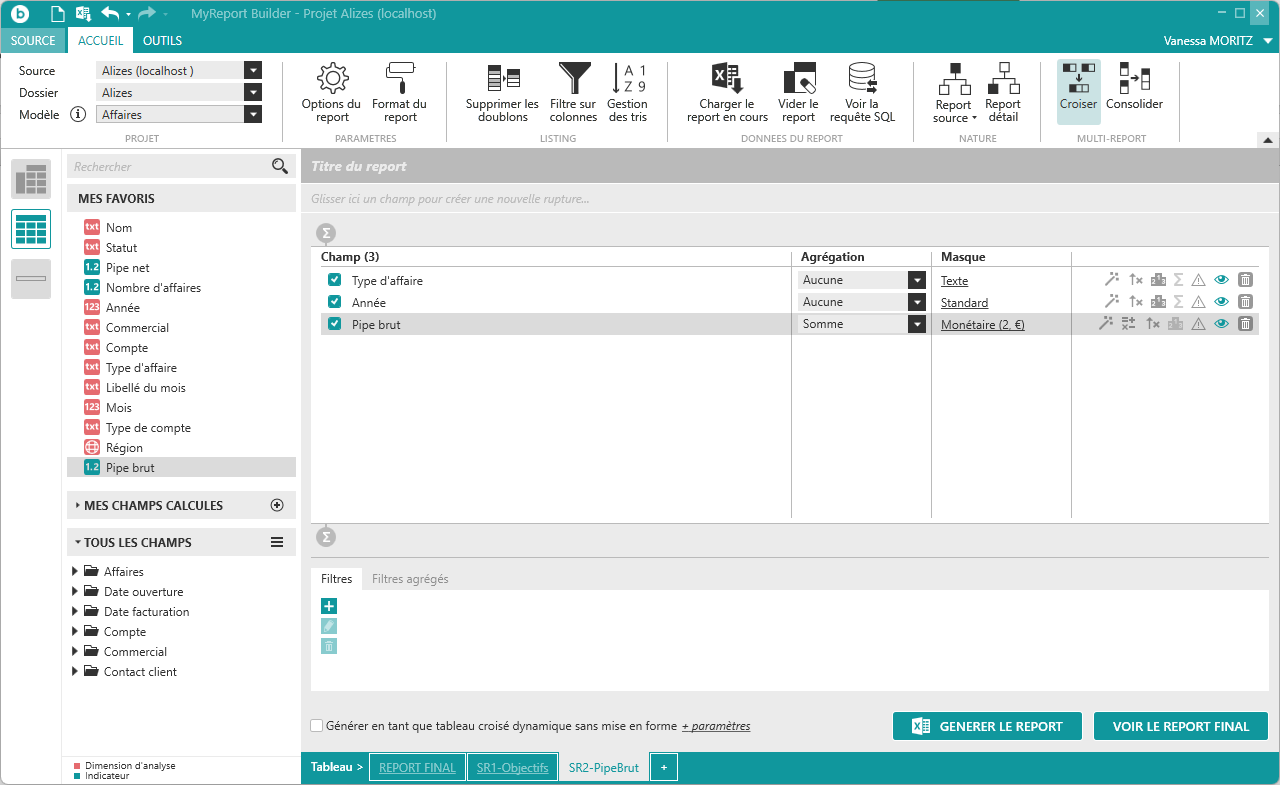
Task: Open aggregation dropdown for Pipe brut
Action: click(x=916, y=324)
